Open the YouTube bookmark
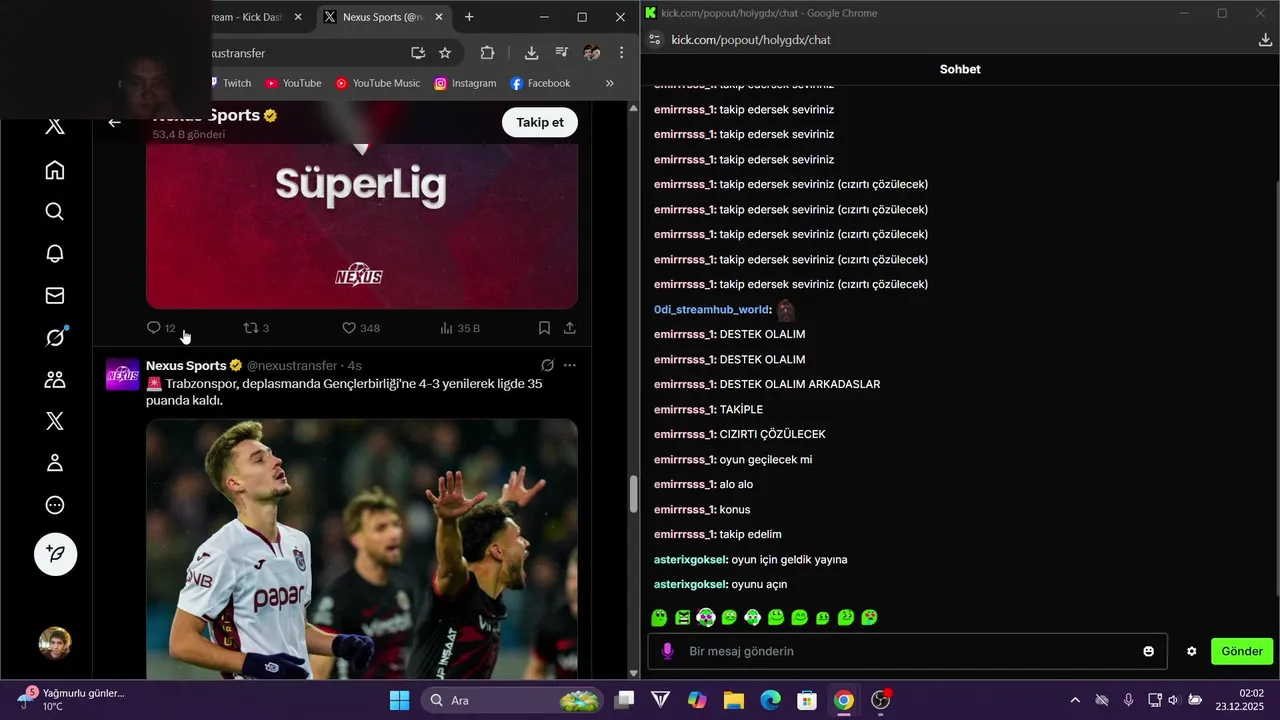The width and height of the screenshot is (1280, 720). pos(293,83)
